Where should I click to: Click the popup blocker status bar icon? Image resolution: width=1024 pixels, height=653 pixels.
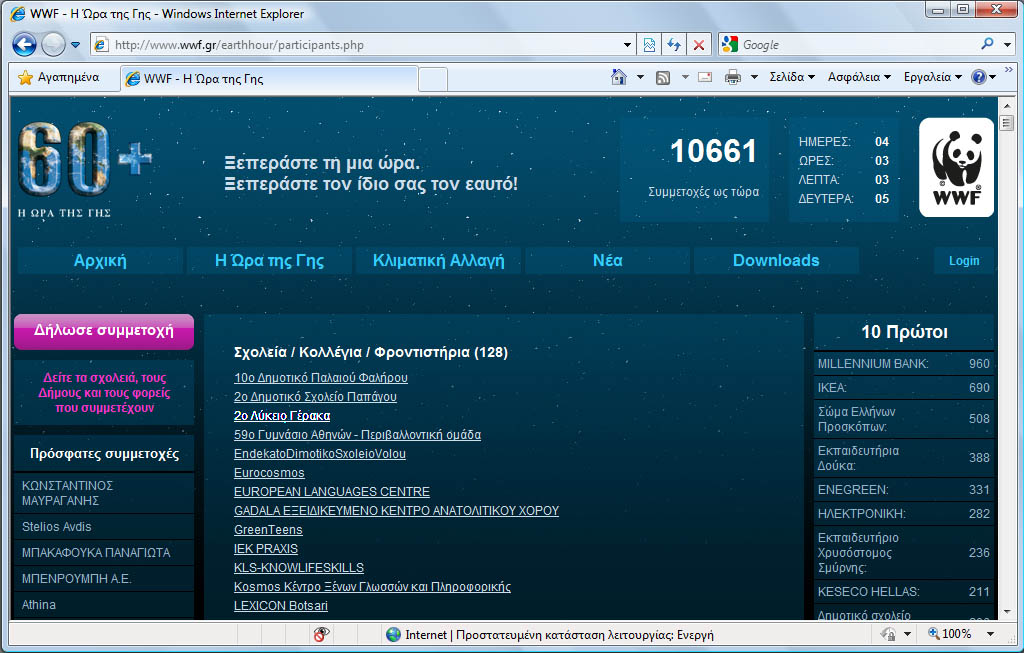(x=321, y=634)
